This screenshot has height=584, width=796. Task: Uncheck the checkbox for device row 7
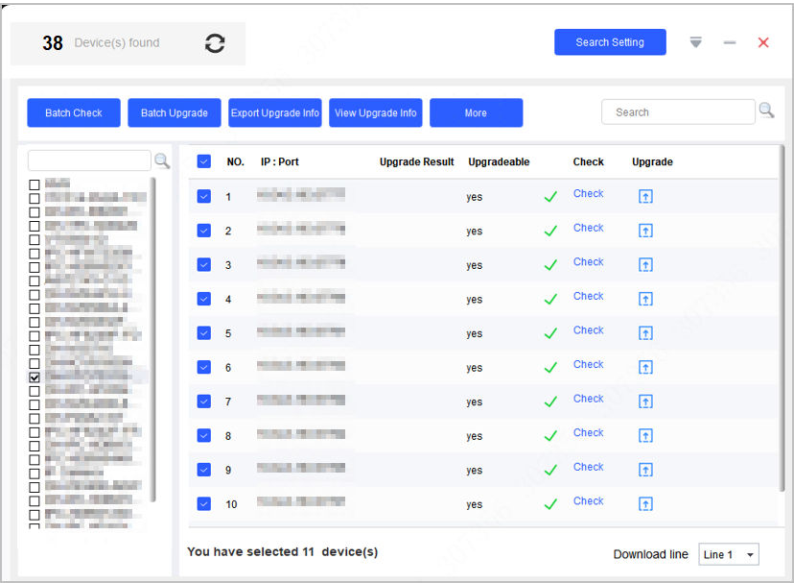[204, 401]
